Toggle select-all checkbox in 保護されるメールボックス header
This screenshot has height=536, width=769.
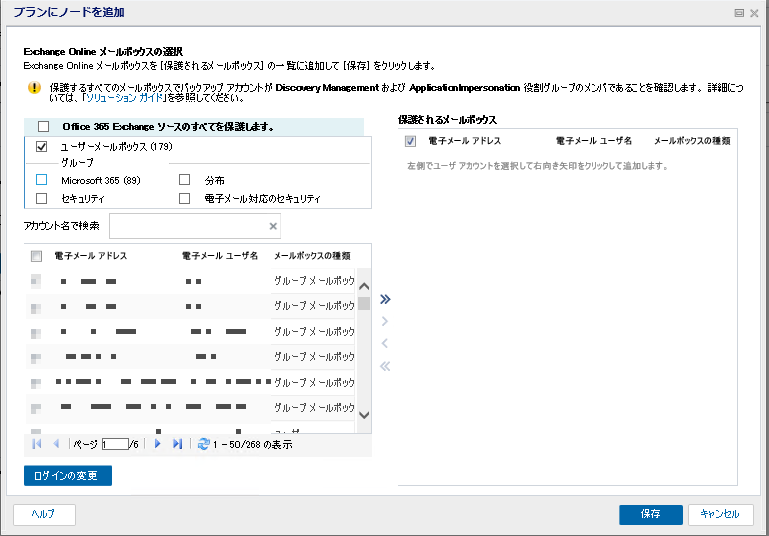coord(410,141)
